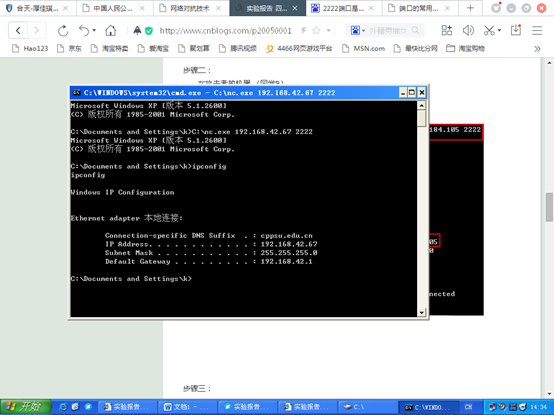Click the taskbar clock 14:34
The image size is (554, 415).
point(538,407)
